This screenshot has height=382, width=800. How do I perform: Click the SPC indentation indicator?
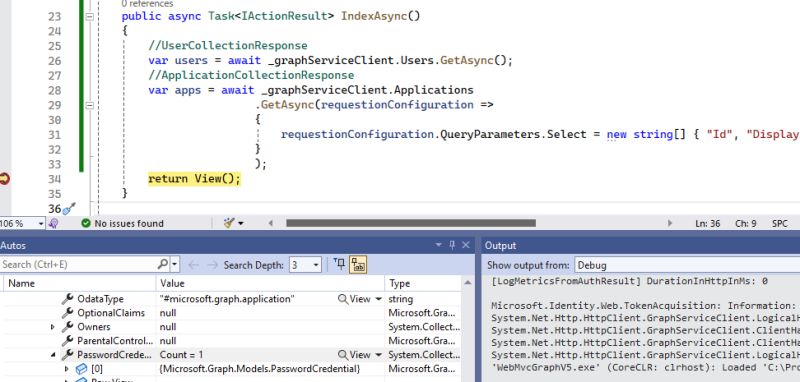780,223
